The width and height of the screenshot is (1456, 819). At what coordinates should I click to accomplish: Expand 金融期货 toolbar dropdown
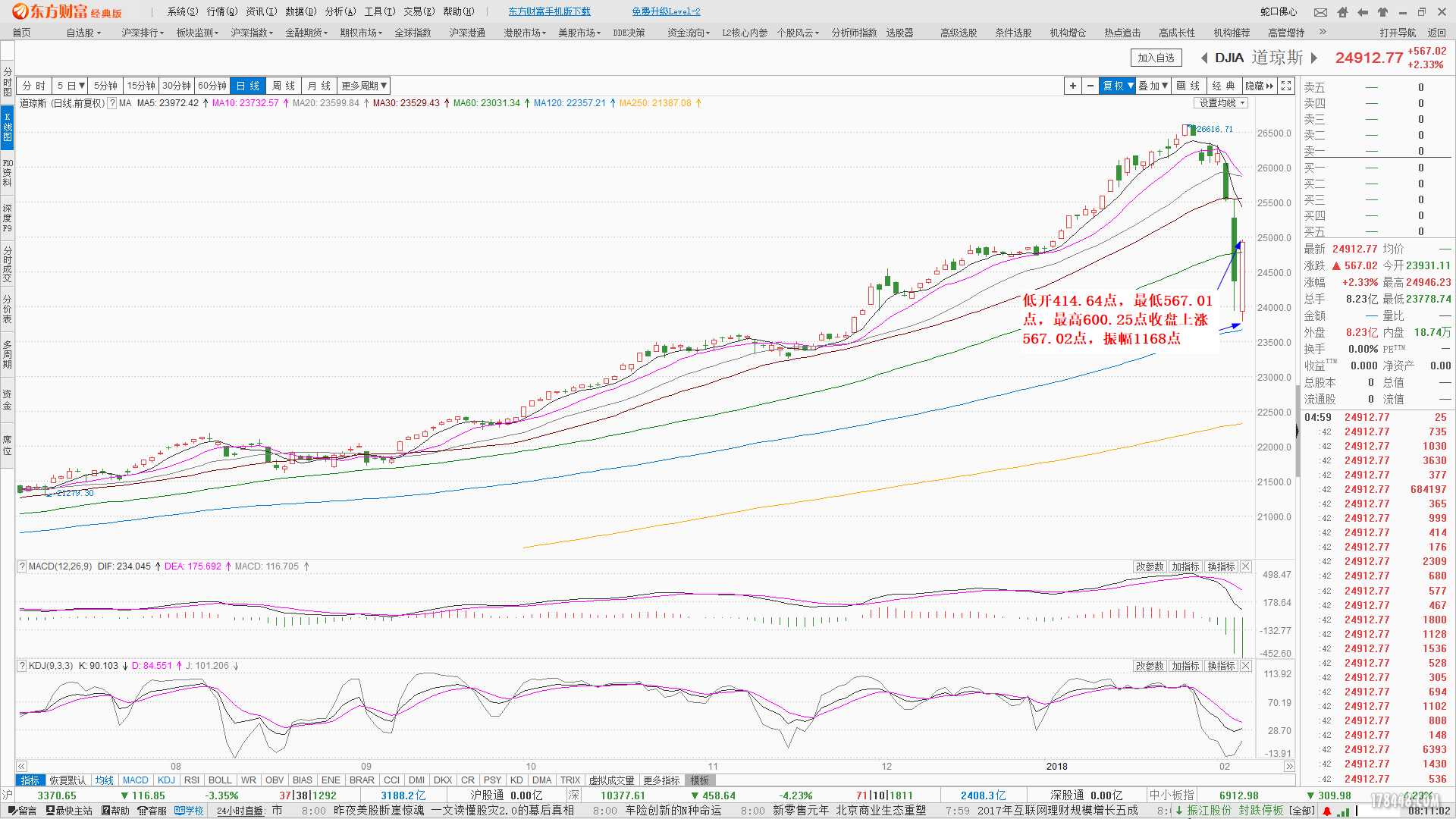306,33
